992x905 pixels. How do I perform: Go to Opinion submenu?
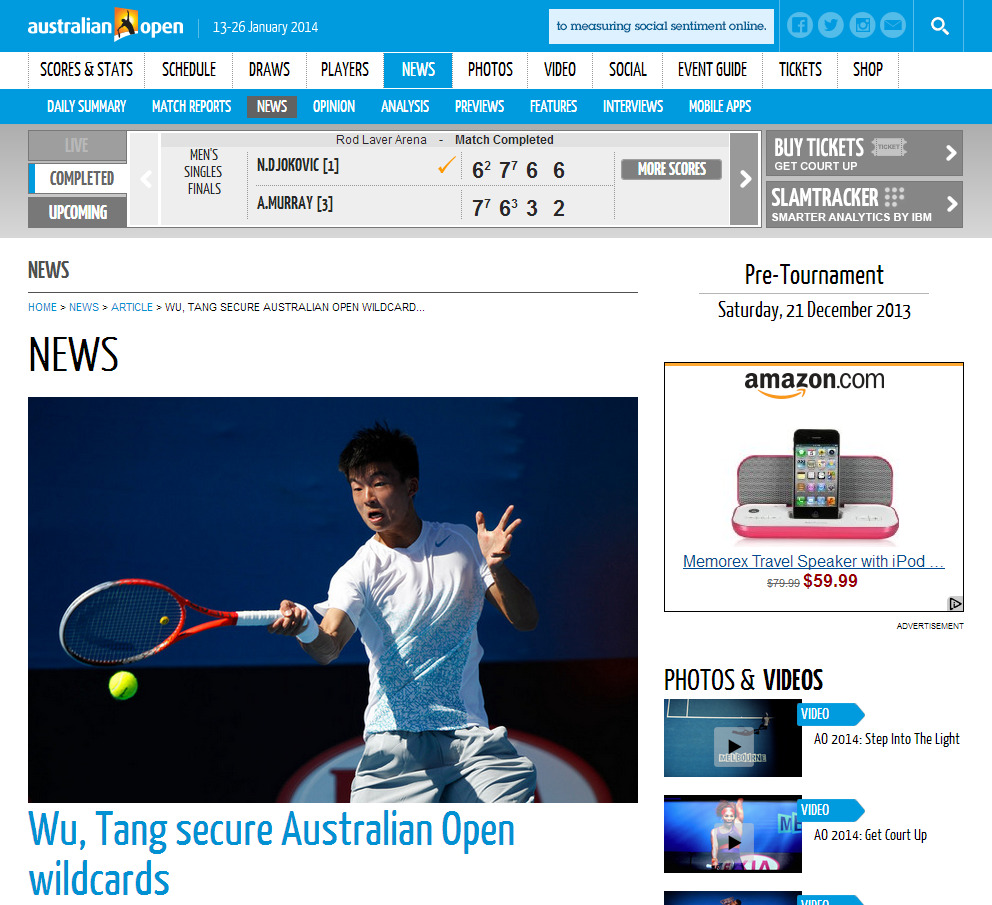click(334, 106)
